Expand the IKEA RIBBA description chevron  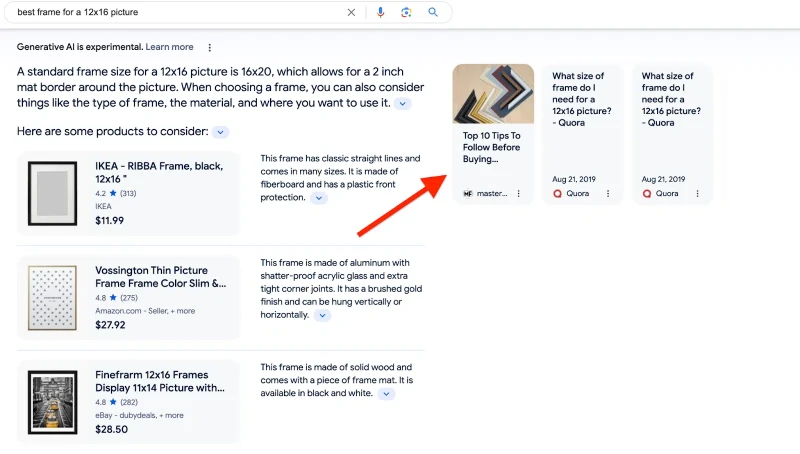click(319, 198)
